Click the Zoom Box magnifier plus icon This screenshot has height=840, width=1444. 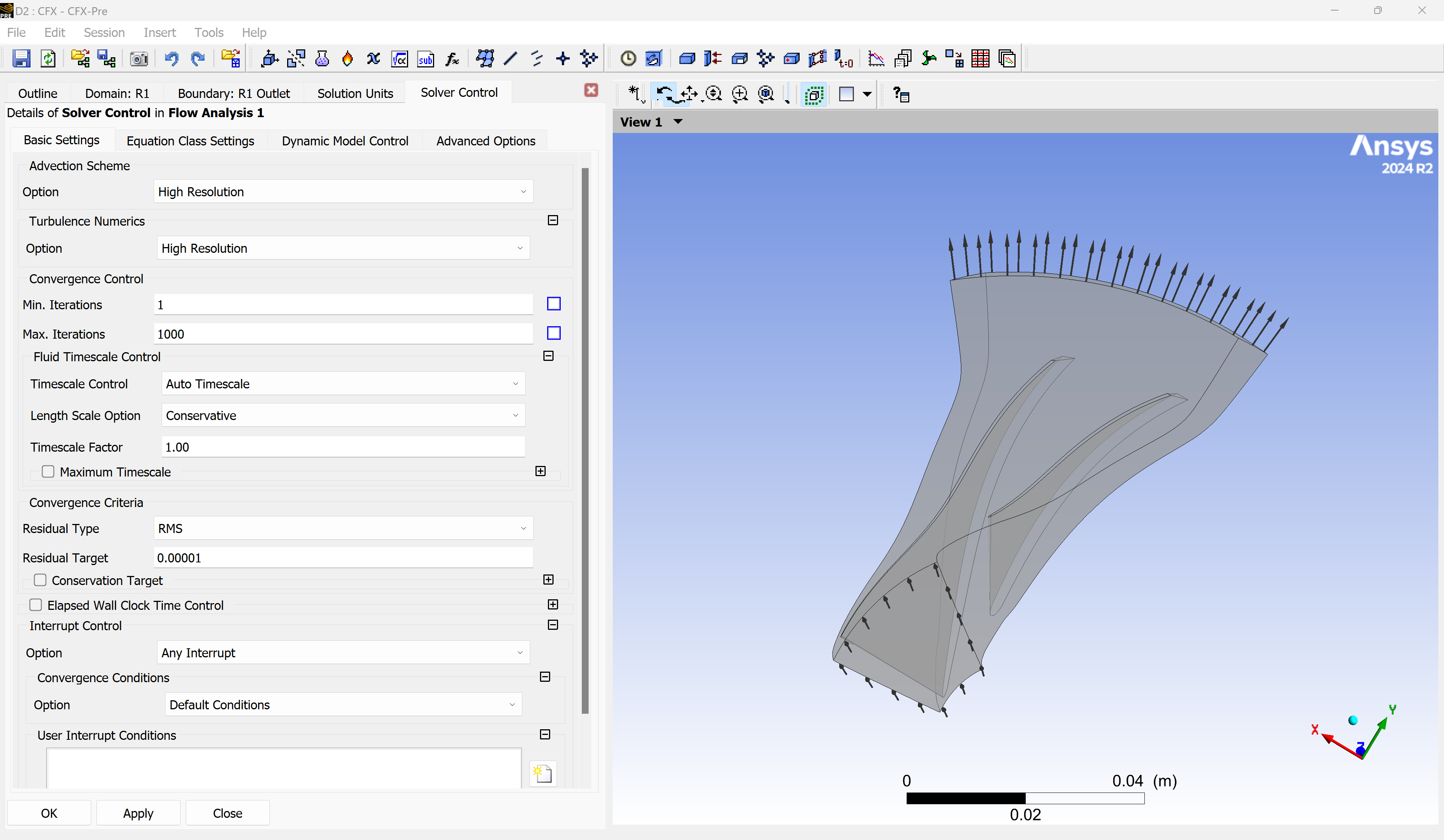point(740,94)
